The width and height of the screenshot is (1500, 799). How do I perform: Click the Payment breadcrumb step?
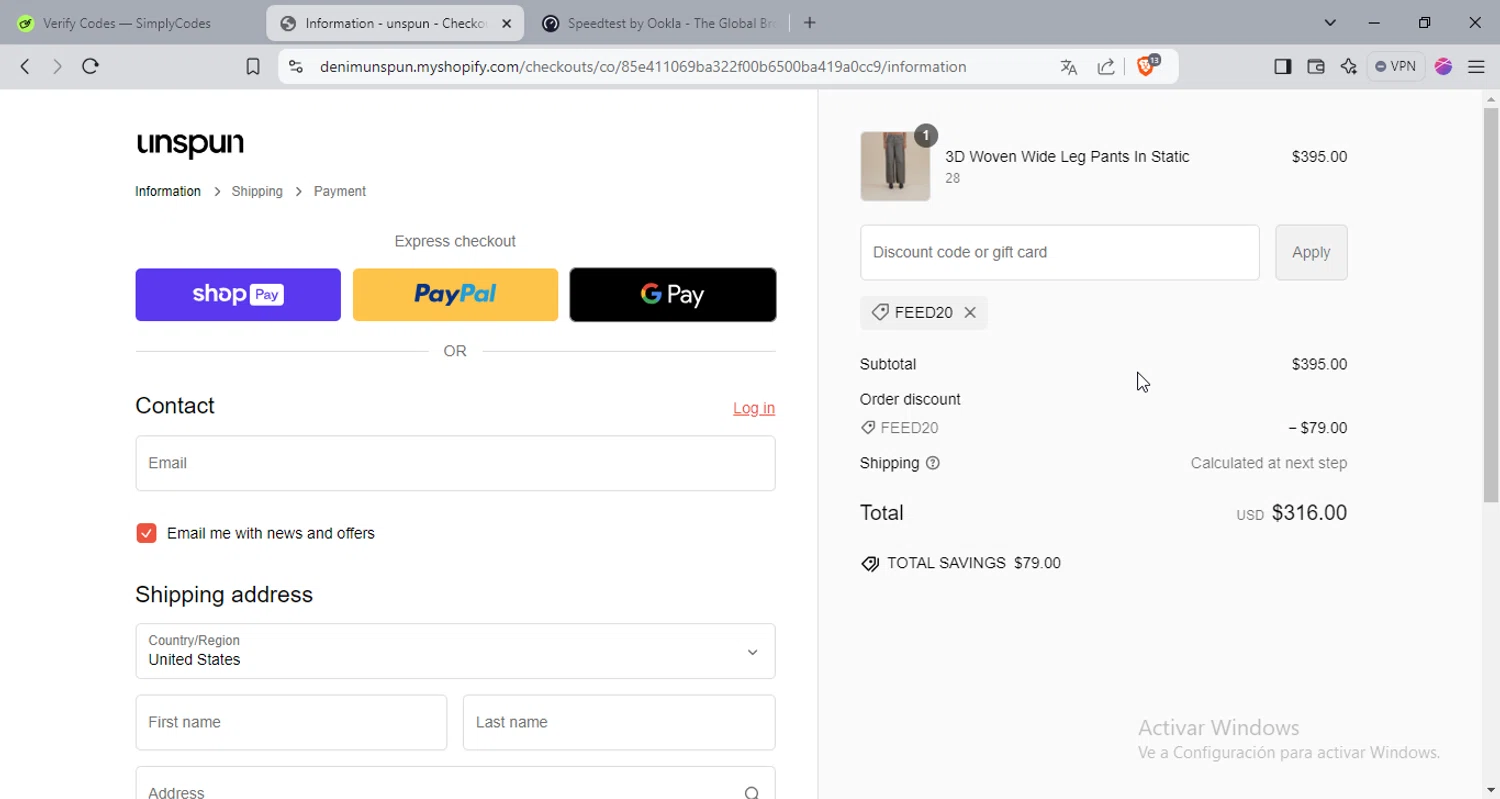coord(340,191)
